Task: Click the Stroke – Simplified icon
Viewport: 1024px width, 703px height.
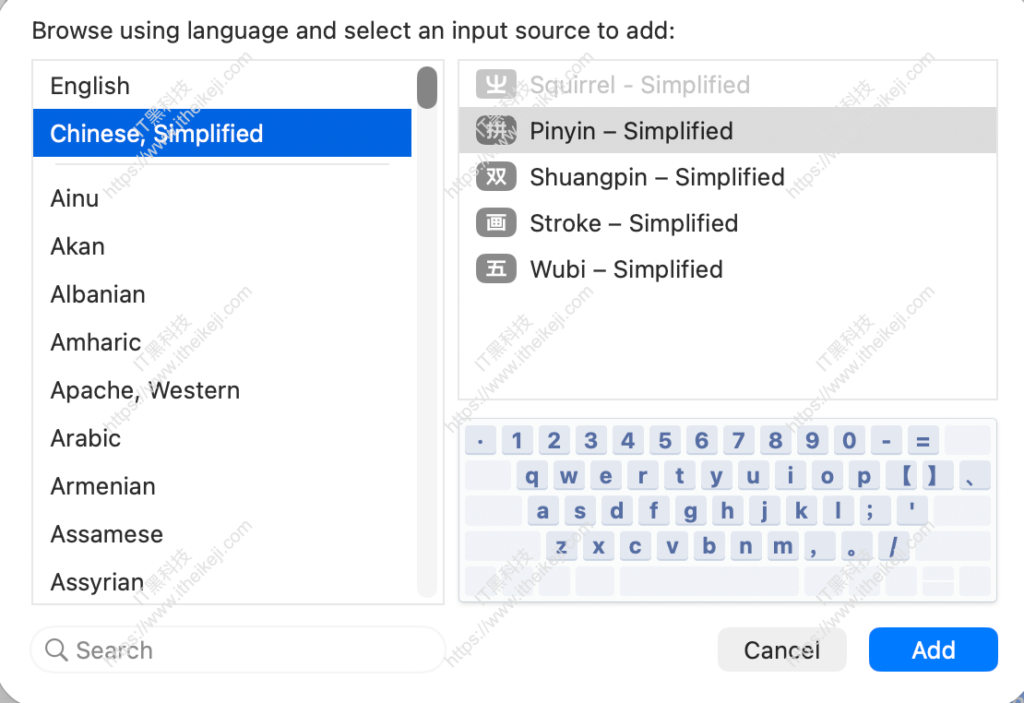Action: [496, 223]
